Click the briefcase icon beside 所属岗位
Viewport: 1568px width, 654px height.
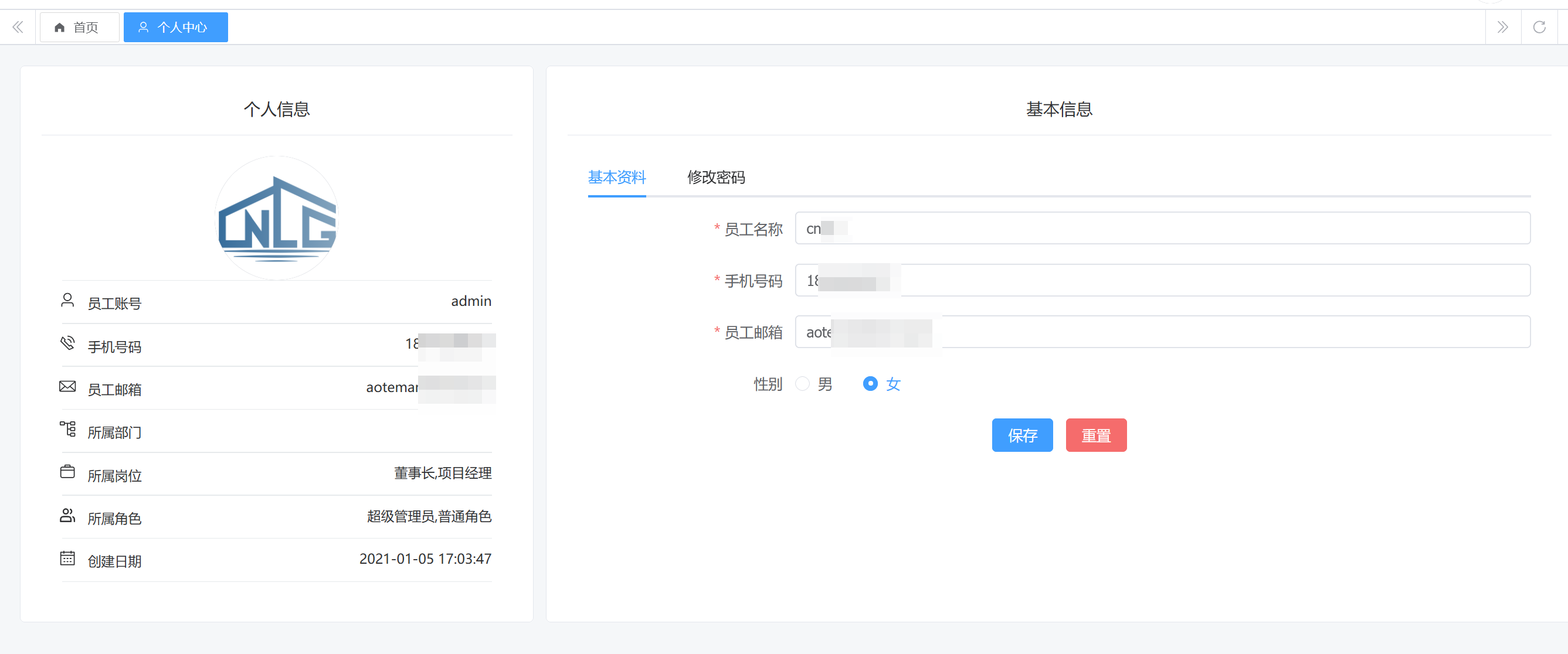pos(67,472)
